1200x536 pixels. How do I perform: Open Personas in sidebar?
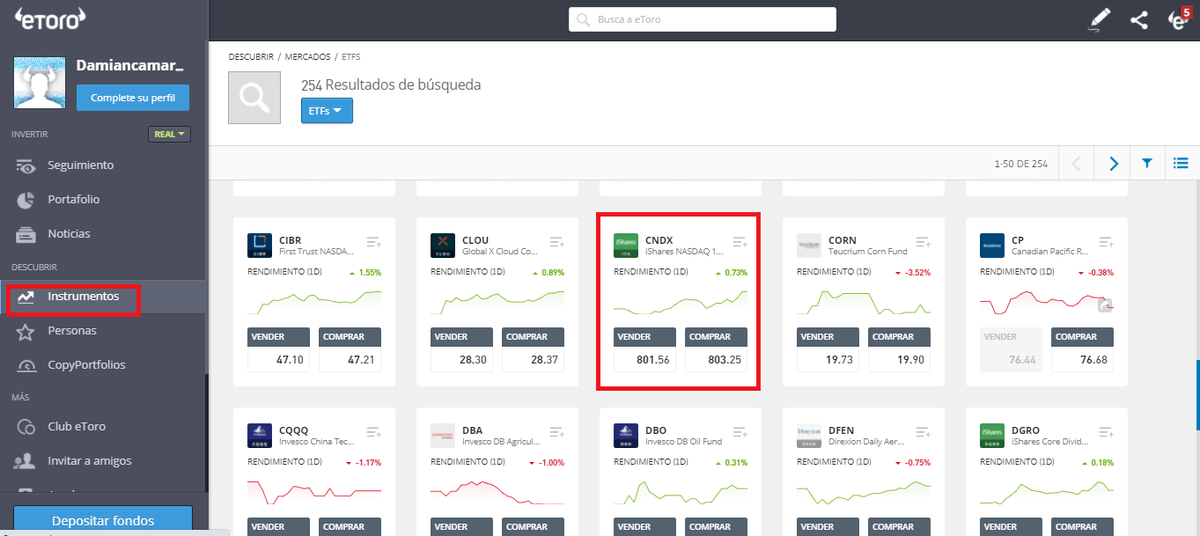(73, 330)
